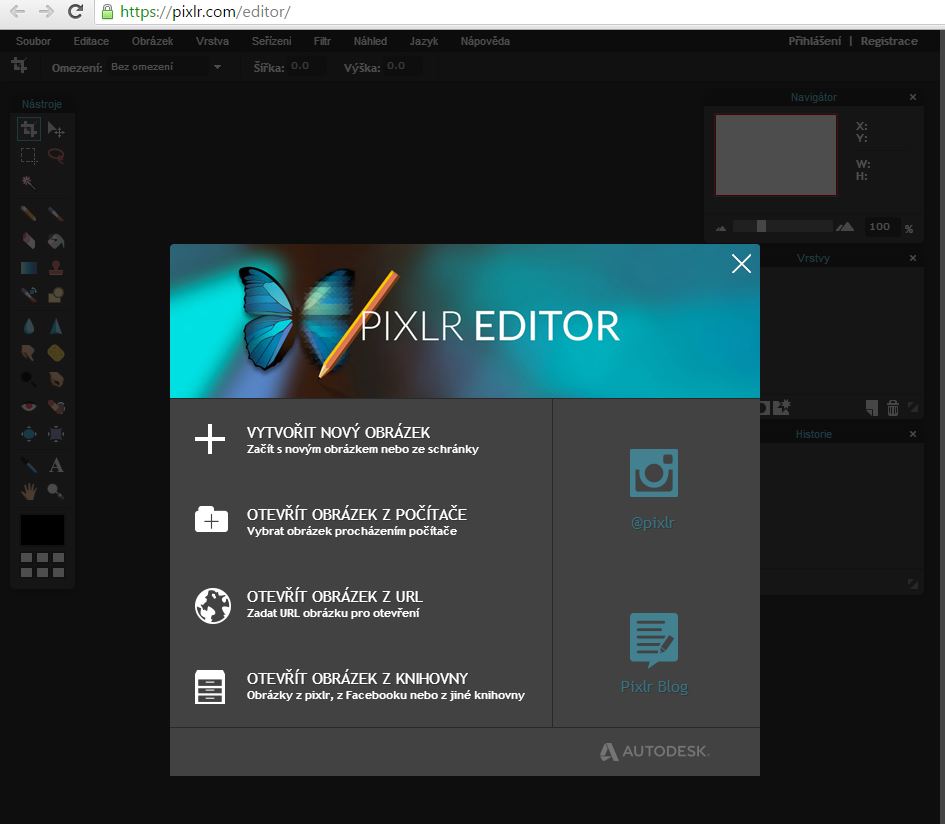Screen dimensions: 945x824
Task: Choose the Eraser tool
Action: click(28, 241)
